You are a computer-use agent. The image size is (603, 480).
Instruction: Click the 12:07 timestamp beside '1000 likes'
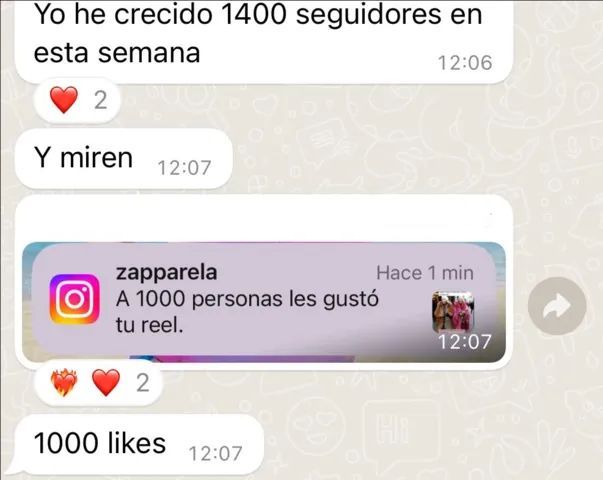point(215,453)
